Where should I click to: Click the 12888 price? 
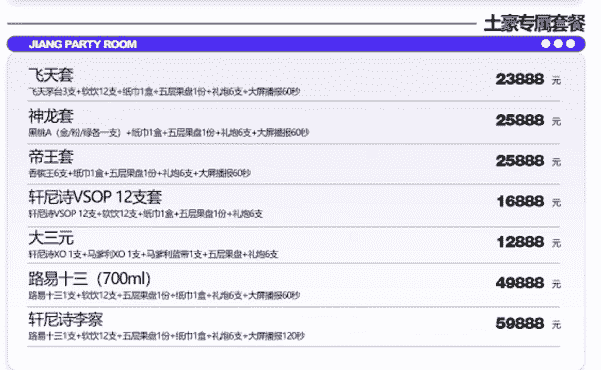click(x=520, y=242)
